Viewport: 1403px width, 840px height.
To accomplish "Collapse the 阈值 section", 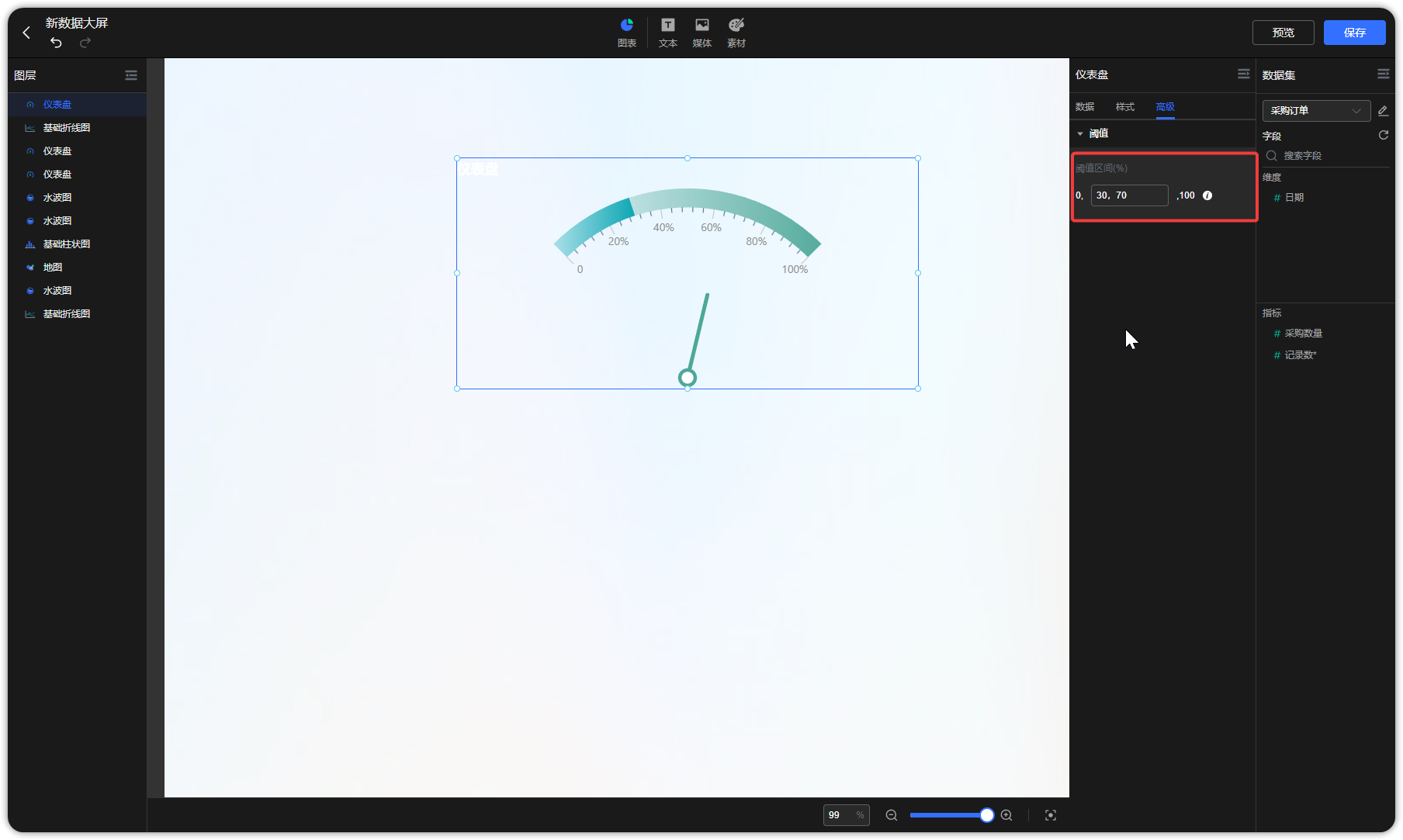I will pyautogui.click(x=1080, y=133).
